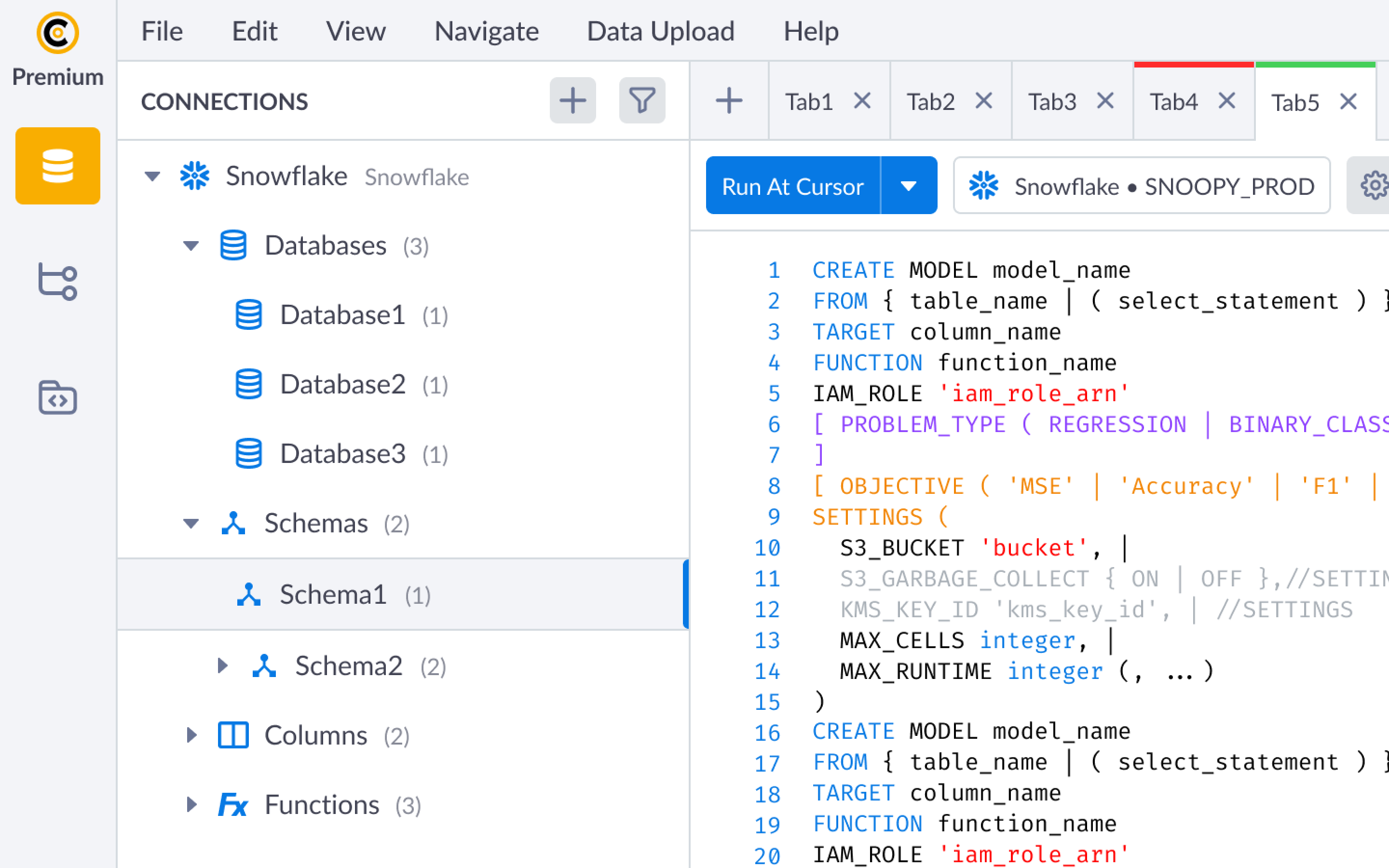
Task: Close Tab4
Action: pyautogui.click(x=1226, y=102)
